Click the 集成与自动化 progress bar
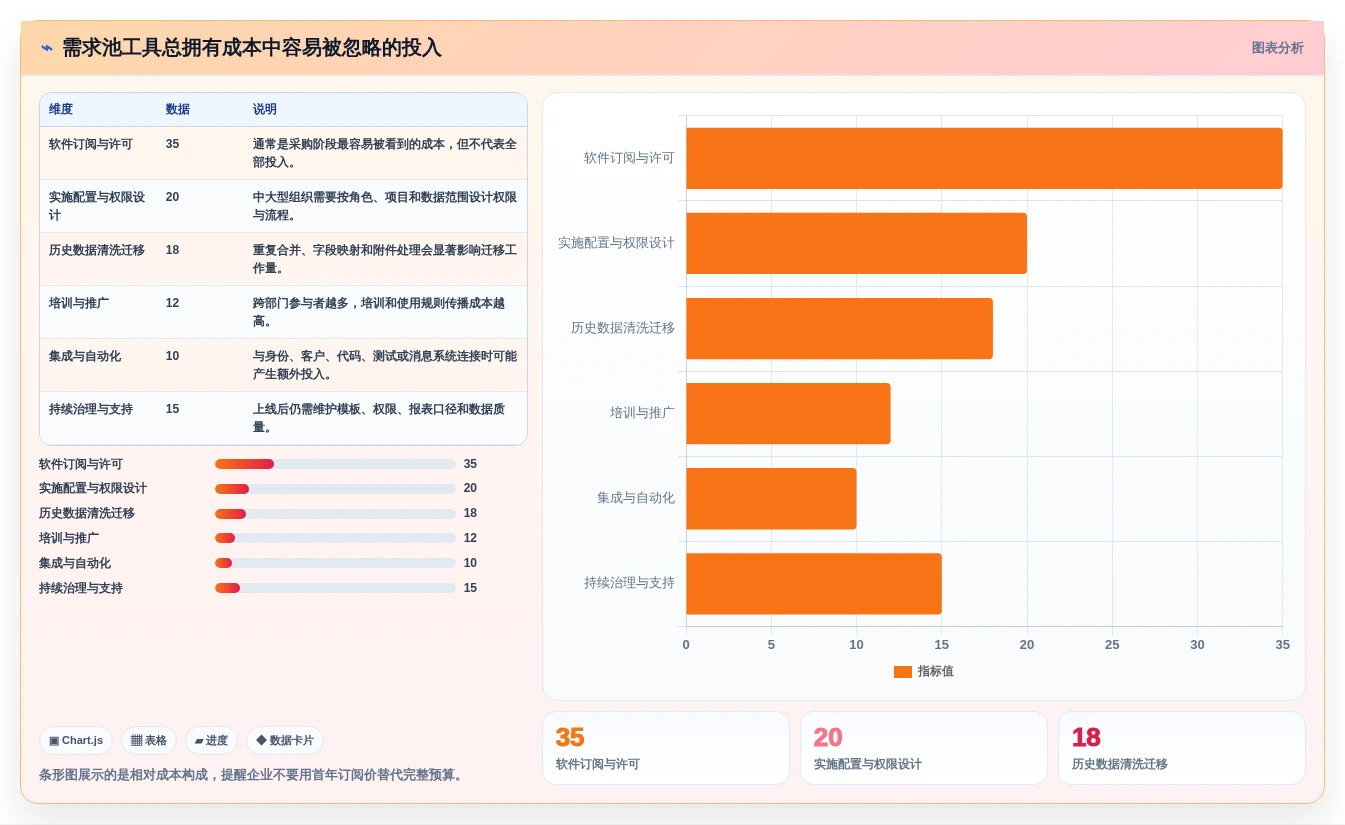 (x=335, y=563)
